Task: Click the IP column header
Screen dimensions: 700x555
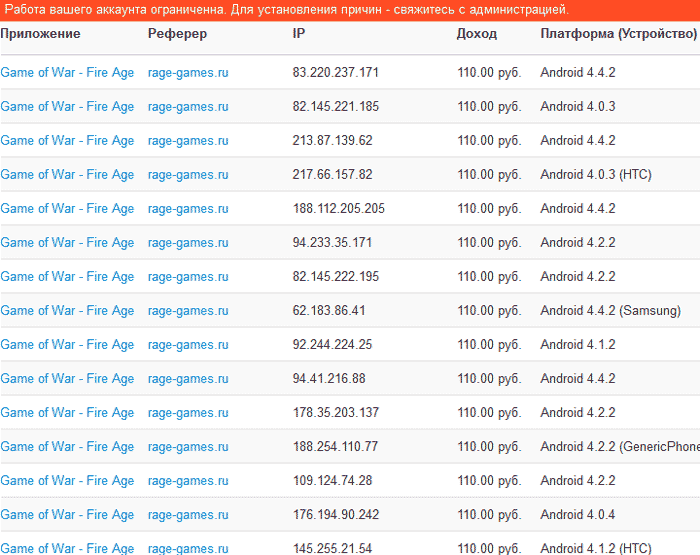Action: point(299,33)
